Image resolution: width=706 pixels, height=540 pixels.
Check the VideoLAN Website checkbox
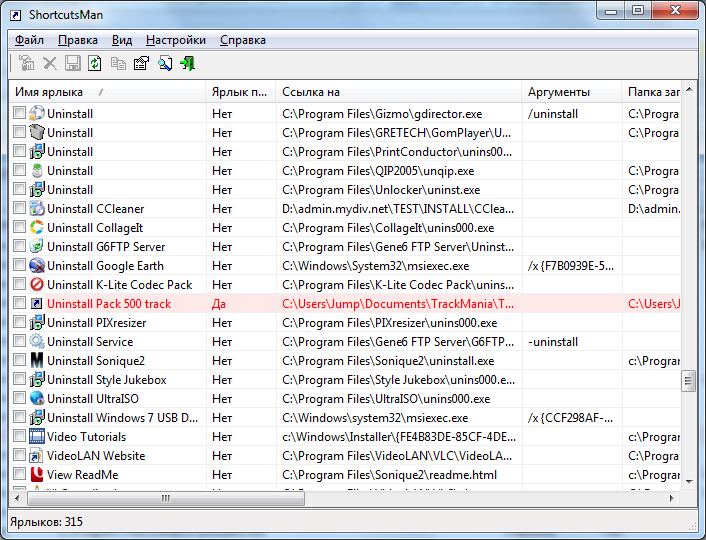click(19, 454)
